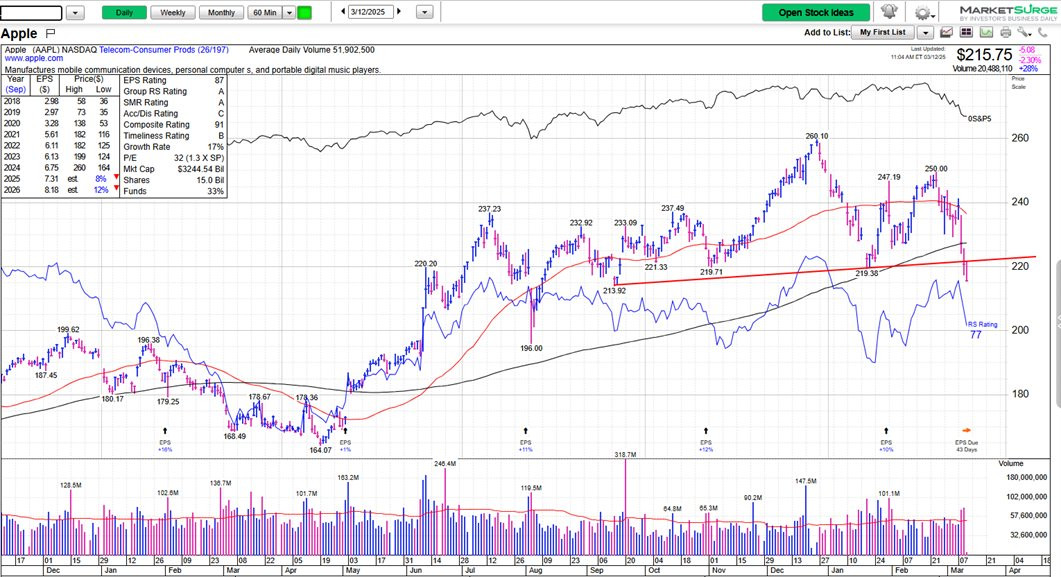Screen dimensions: 1061x577
Task: Click the 147.5M volume label
Action: (806, 482)
